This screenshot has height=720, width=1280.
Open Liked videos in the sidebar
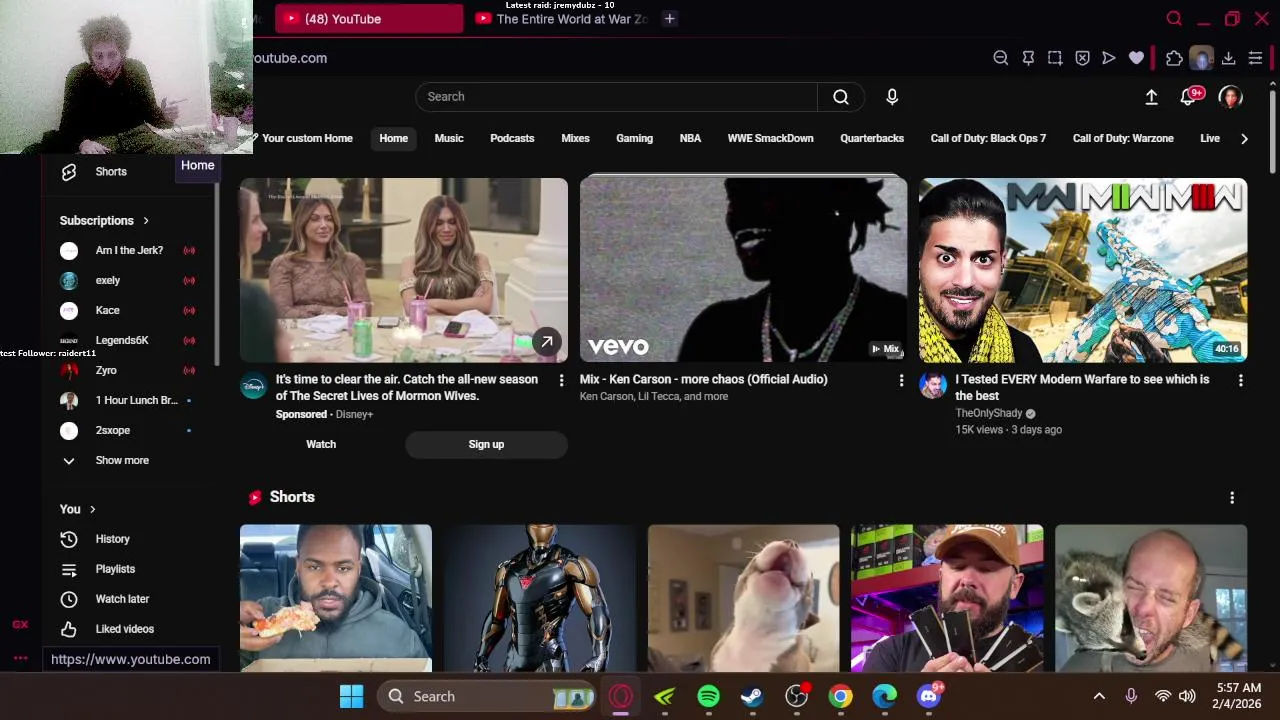tap(124, 629)
